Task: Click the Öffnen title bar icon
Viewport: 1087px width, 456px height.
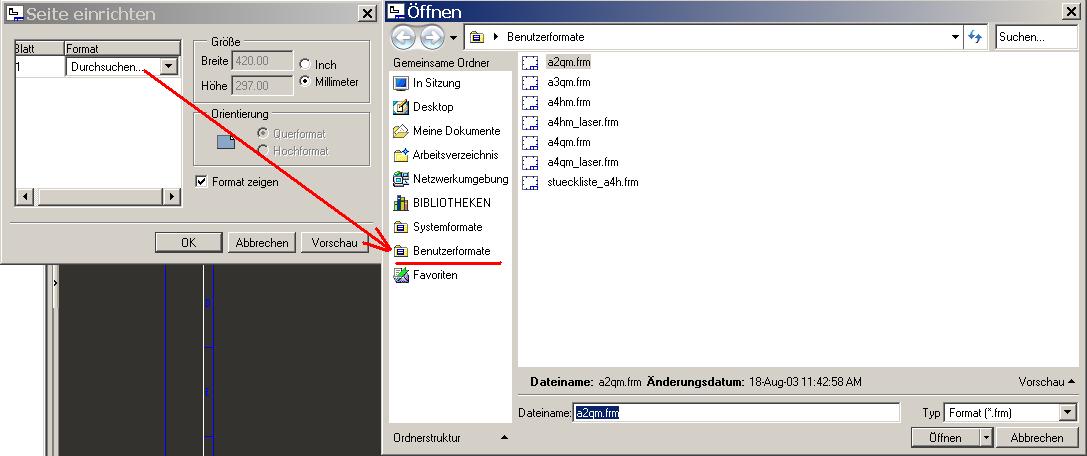Action: 396,12
